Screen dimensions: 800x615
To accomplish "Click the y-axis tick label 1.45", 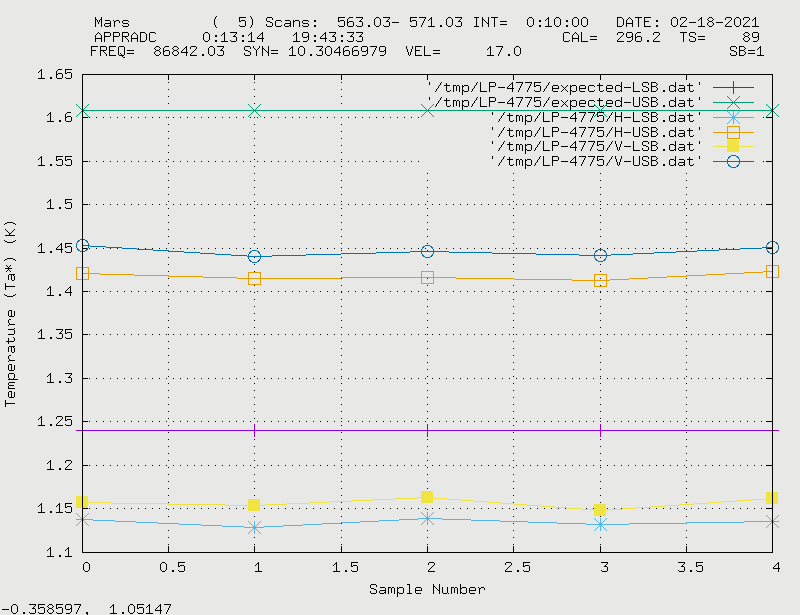I will tap(55, 249).
